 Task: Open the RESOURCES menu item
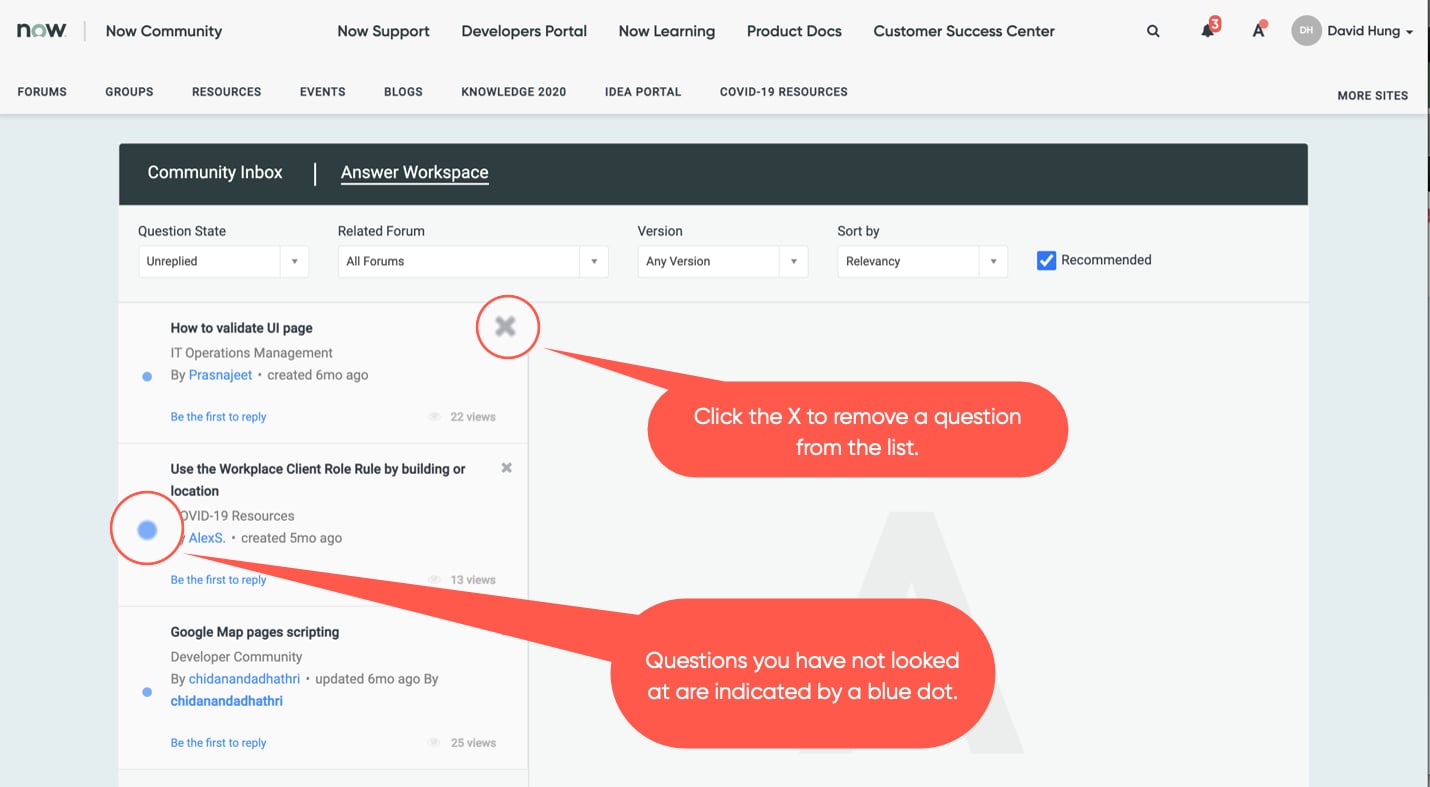pos(226,92)
